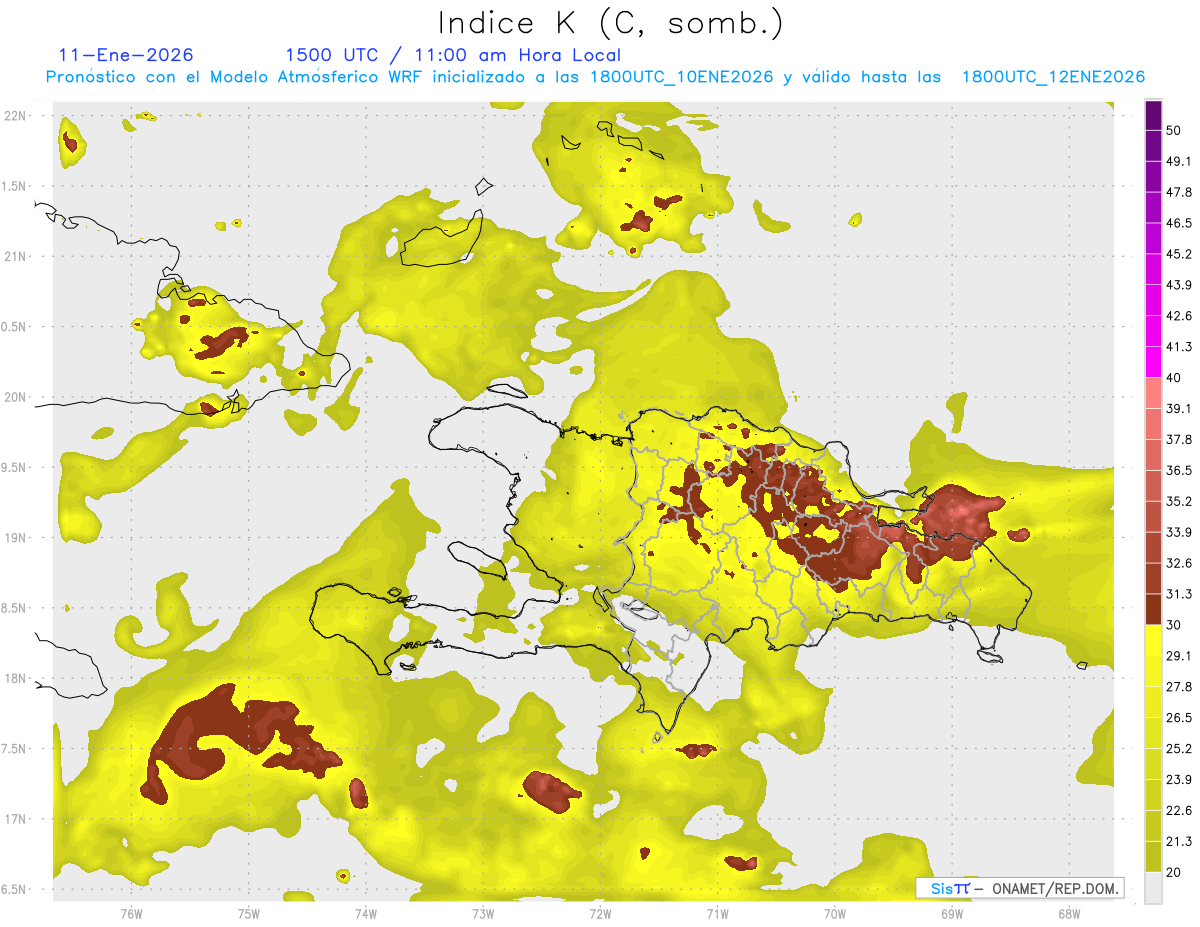
Task: Click the colorbar value 46.5
Action: click(x=1179, y=223)
